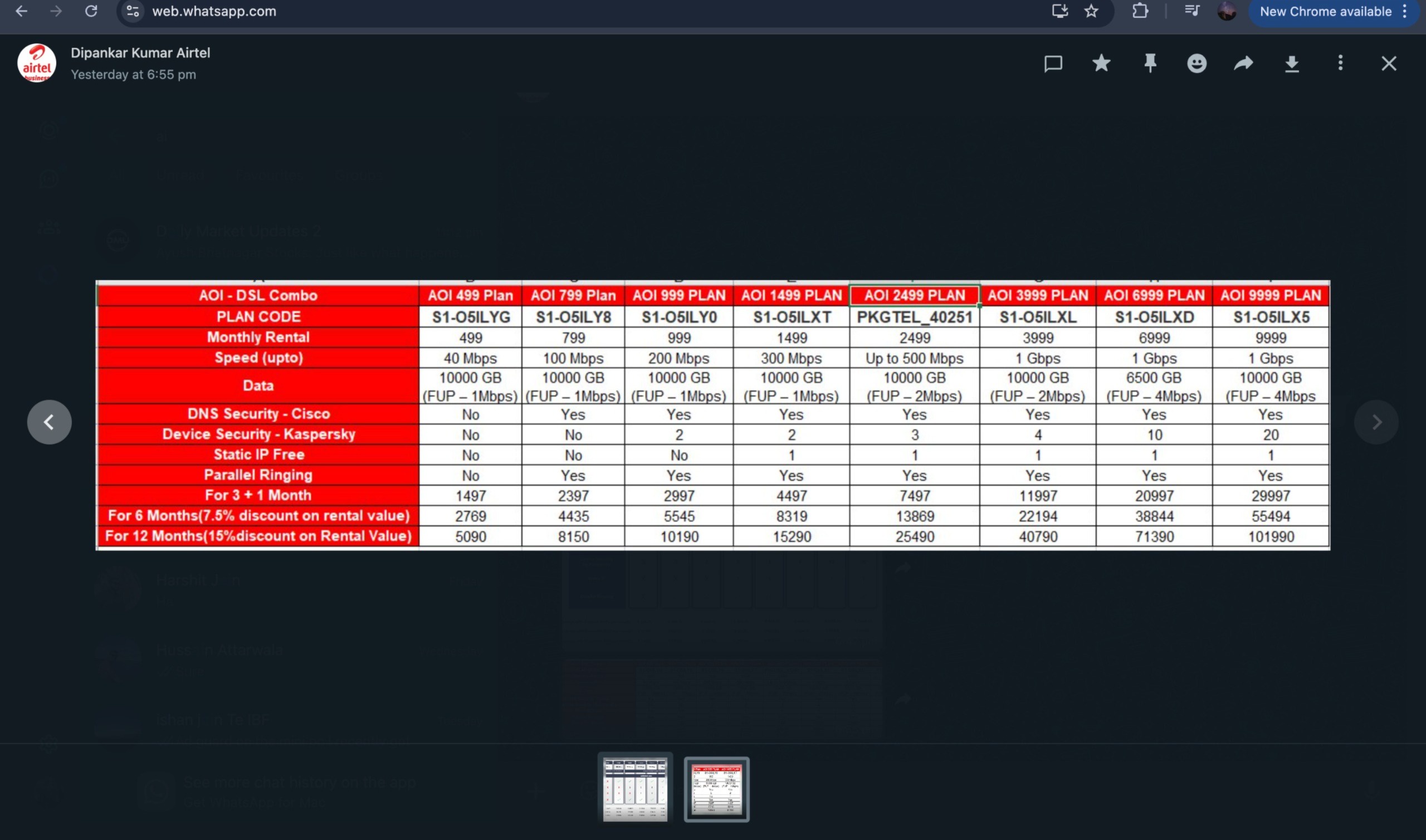Click the 'AOI 3999 PLAN' header
The image size is (1426, 840).
click(1038, 295)
